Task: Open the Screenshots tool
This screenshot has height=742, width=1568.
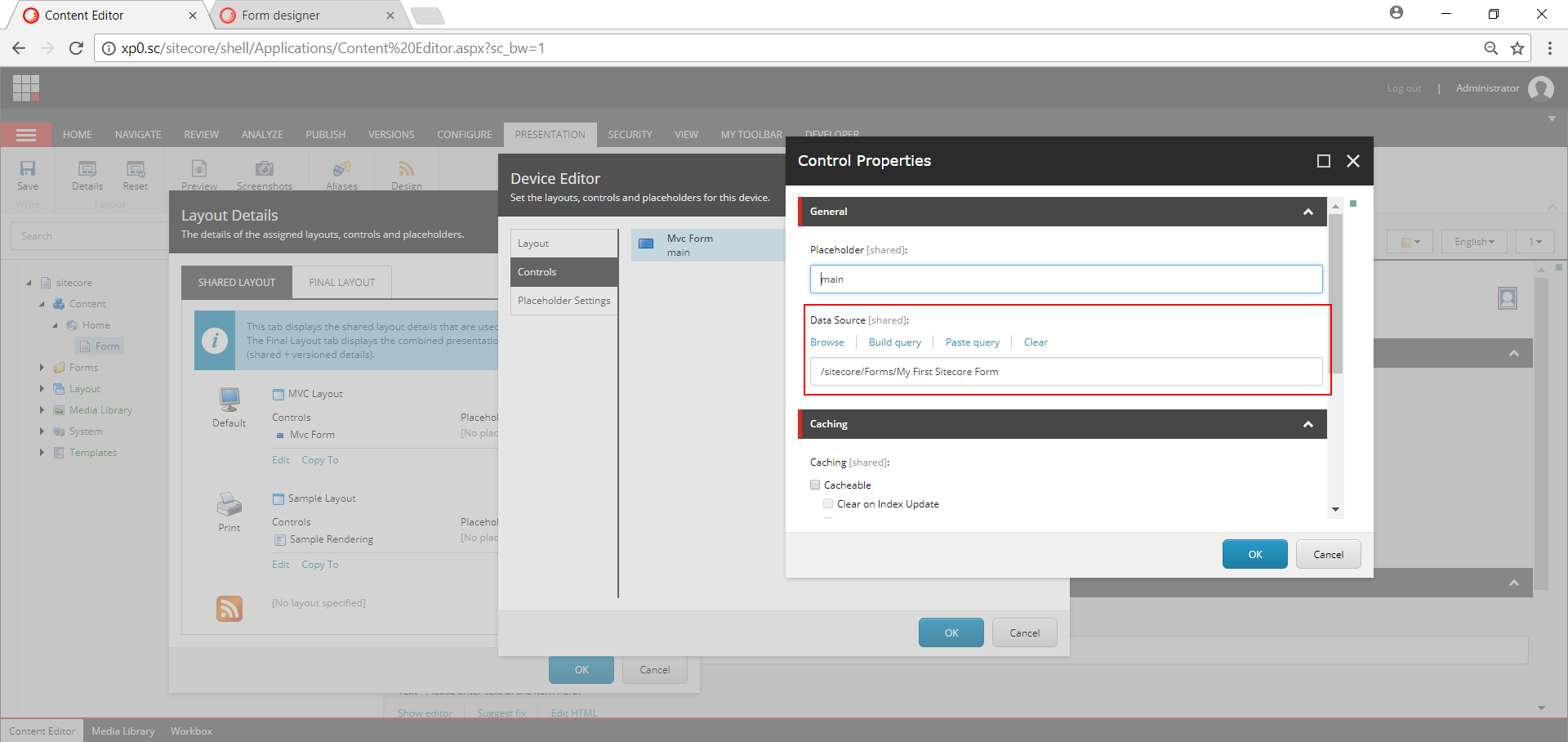Action: (x=264, y=168)
